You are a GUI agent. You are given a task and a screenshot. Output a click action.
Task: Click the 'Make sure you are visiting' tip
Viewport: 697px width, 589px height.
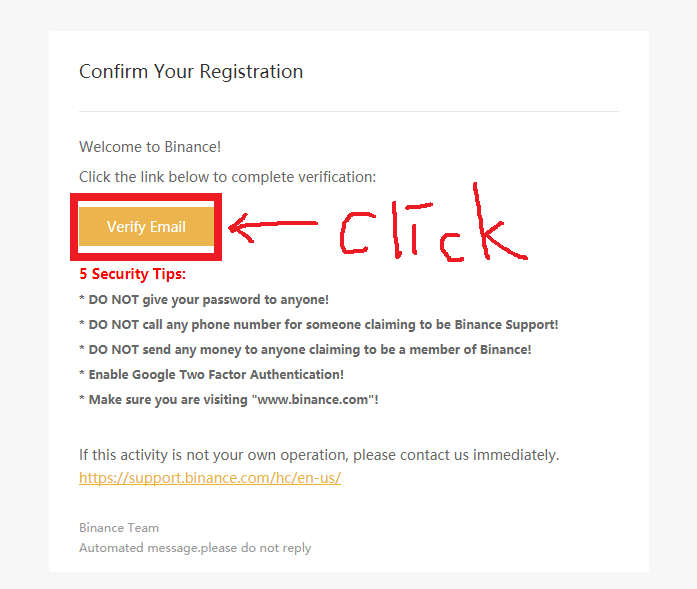(229, 399)
